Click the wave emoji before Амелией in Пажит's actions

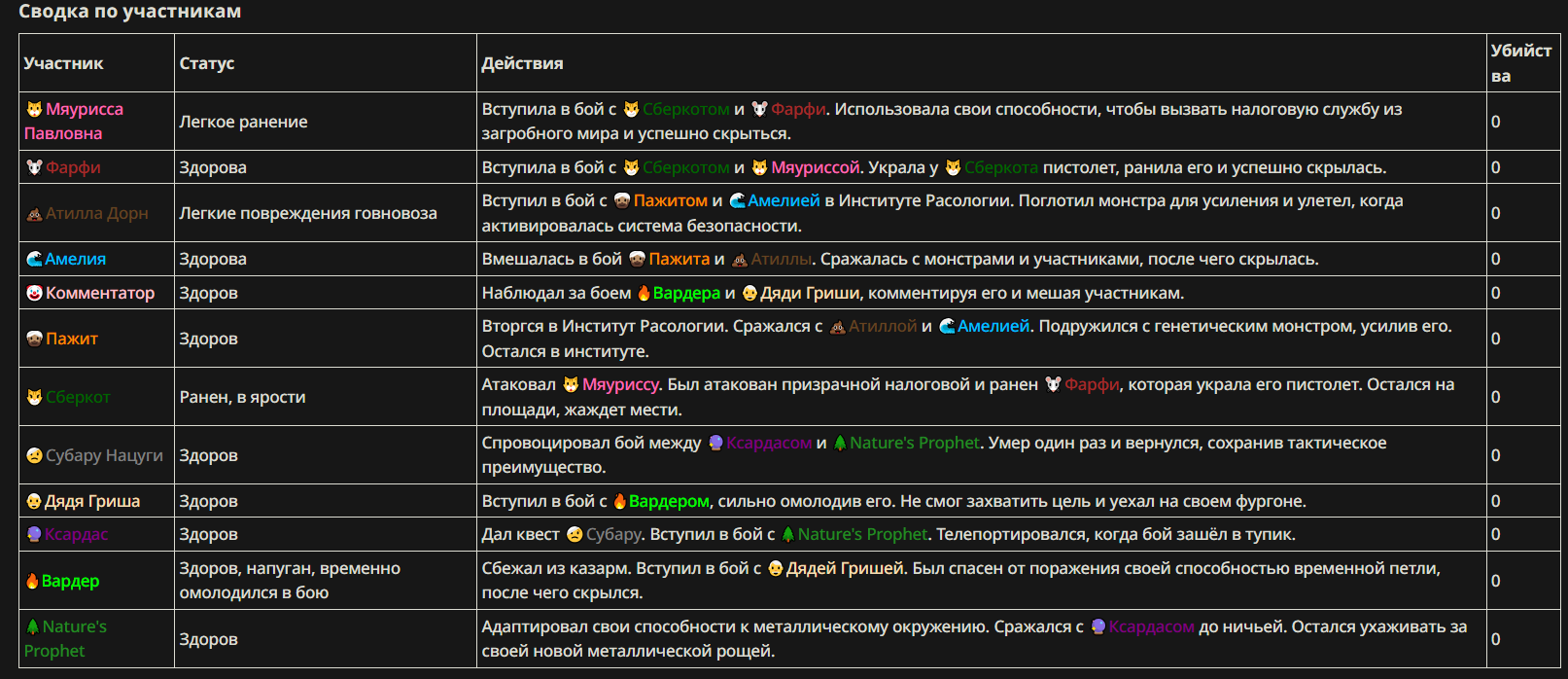point(947,326)
